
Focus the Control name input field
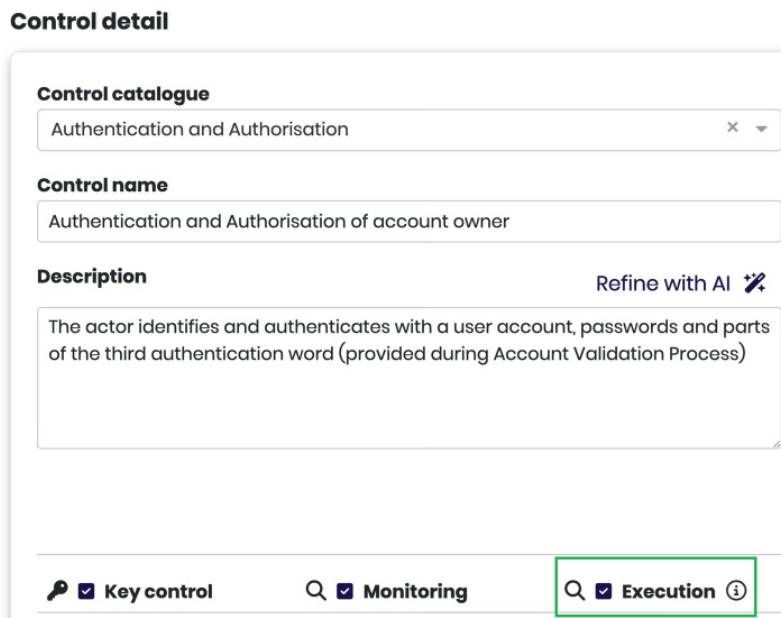click(x=409, y=222)
